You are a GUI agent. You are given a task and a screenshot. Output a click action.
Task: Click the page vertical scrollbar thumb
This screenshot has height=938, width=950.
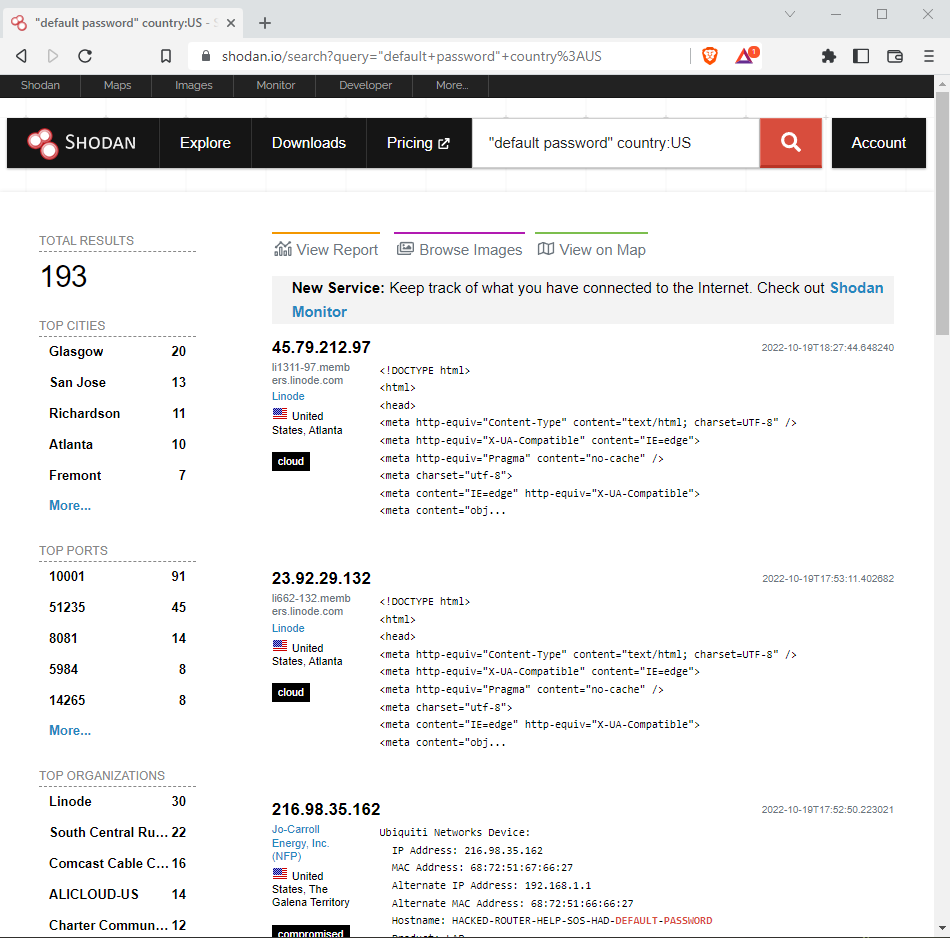coord(942,213)
